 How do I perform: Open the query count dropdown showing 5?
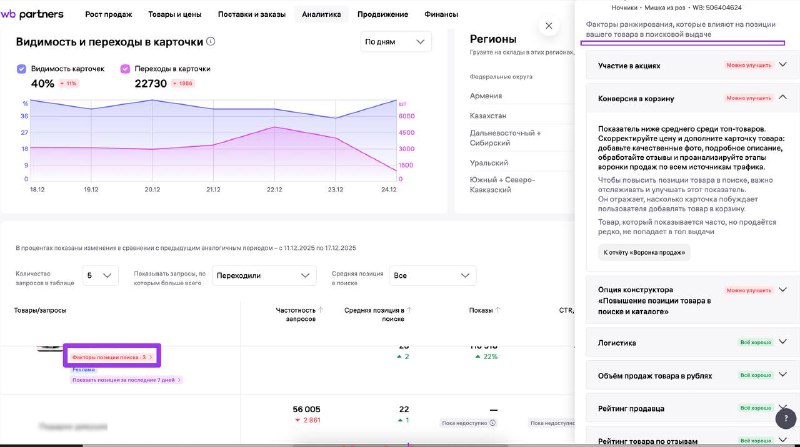(101, 275)
